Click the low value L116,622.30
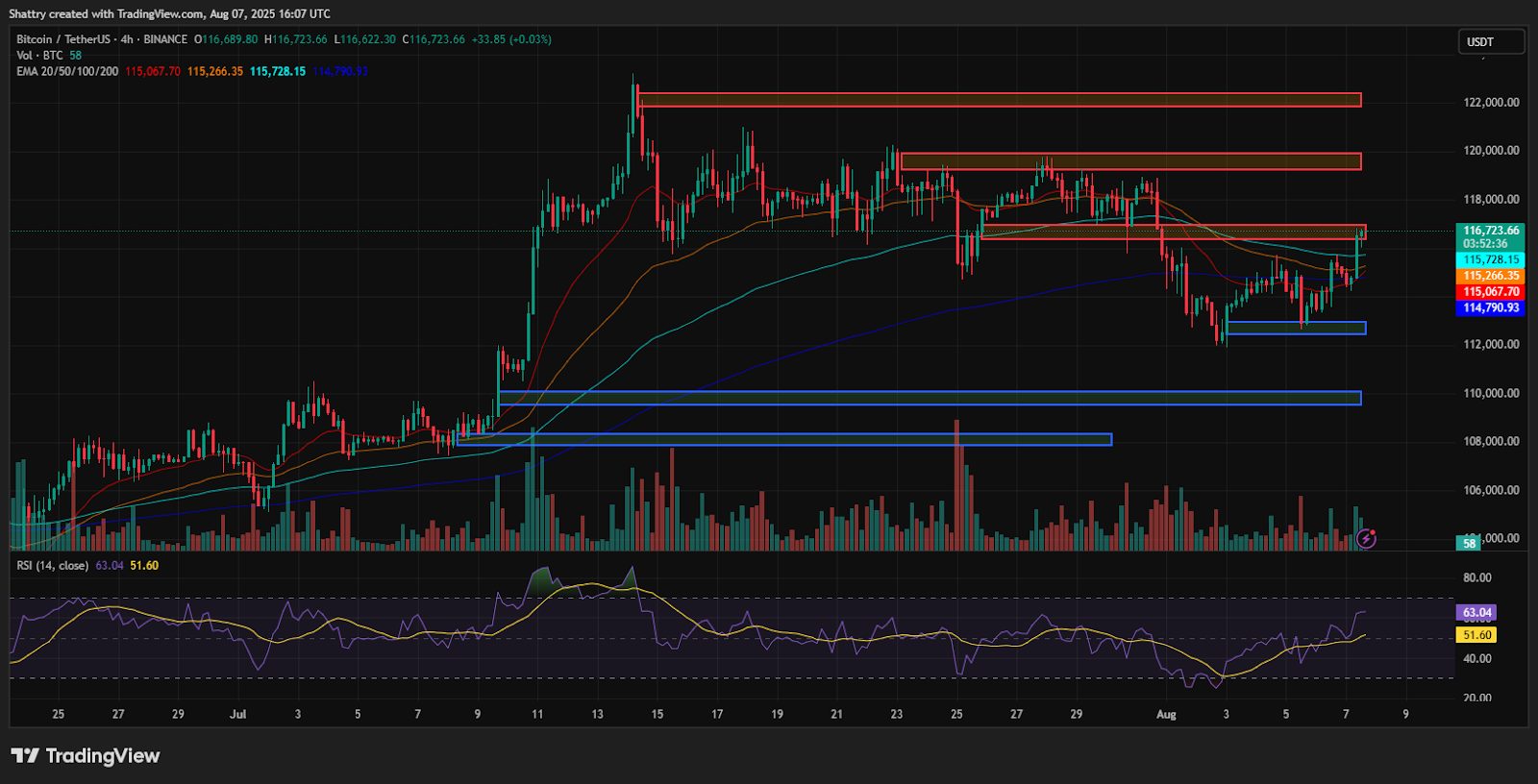1538x784 pixels. pos(364,39)
